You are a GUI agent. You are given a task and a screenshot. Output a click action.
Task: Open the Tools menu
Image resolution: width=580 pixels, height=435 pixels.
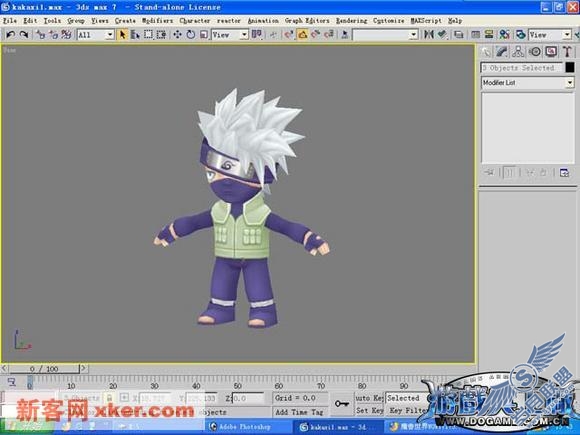(52, 21)
